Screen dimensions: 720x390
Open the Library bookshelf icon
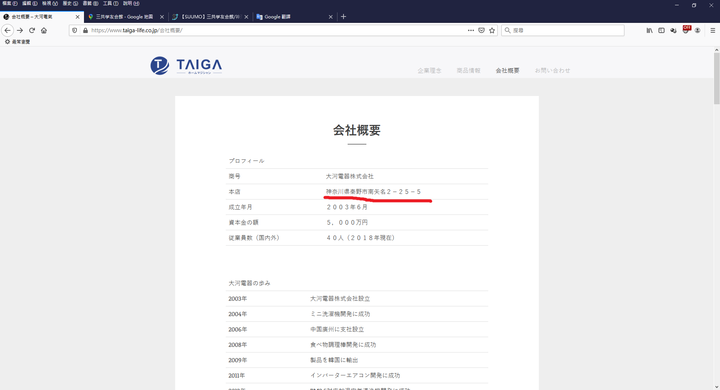click(x=649, y=30)
